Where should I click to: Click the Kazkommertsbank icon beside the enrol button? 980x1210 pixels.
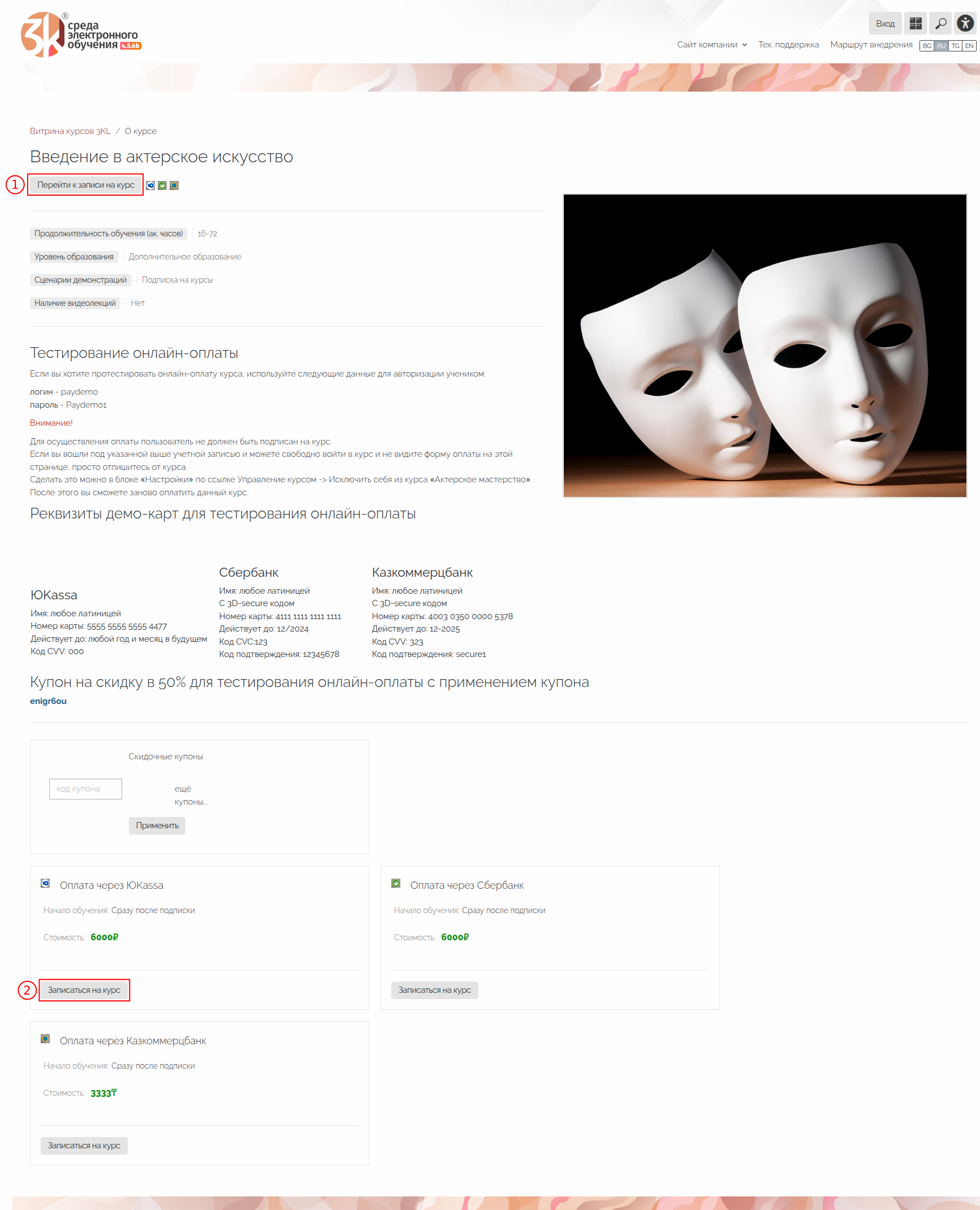174,185
